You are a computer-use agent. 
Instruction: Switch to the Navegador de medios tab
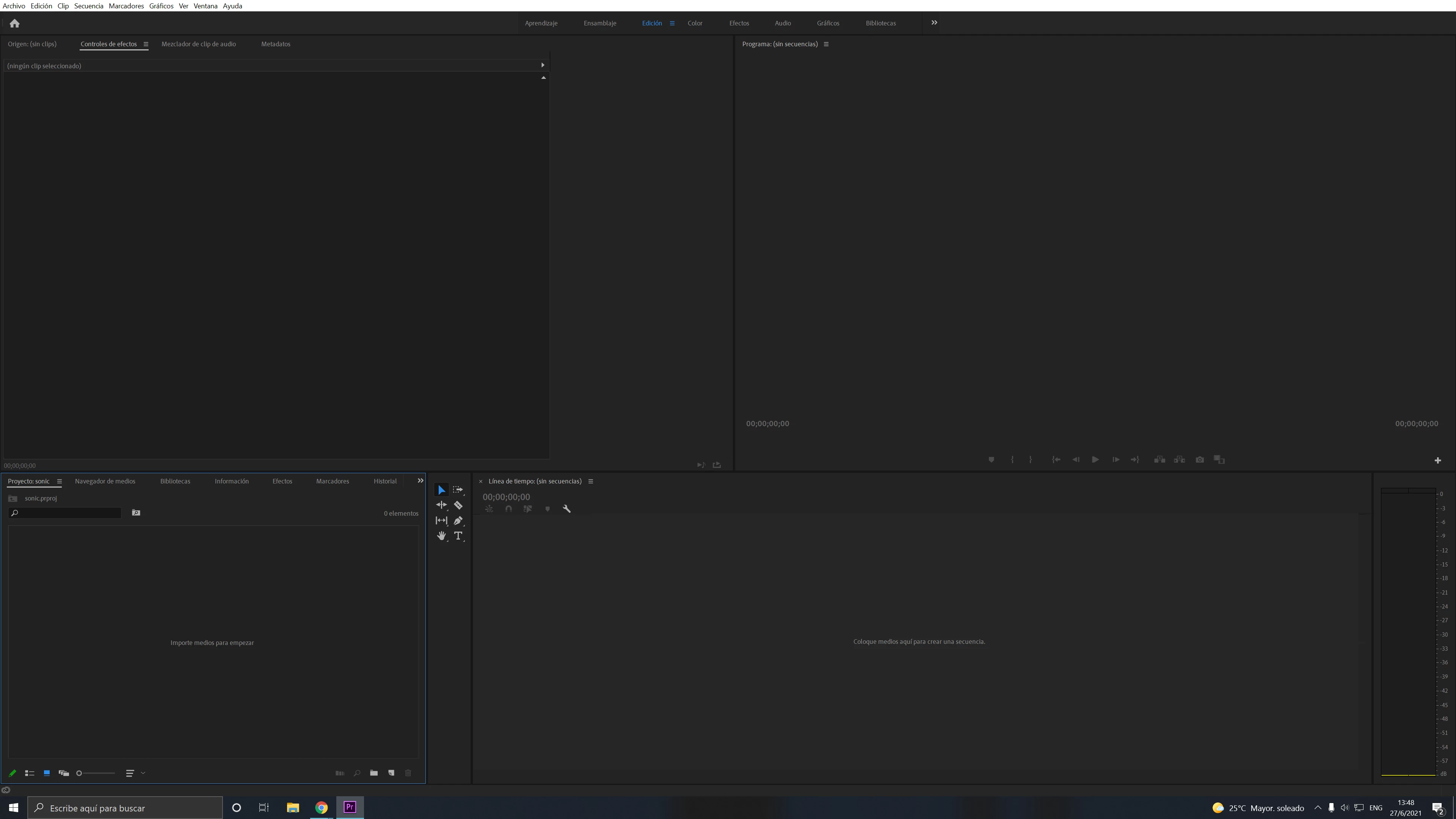105,481
